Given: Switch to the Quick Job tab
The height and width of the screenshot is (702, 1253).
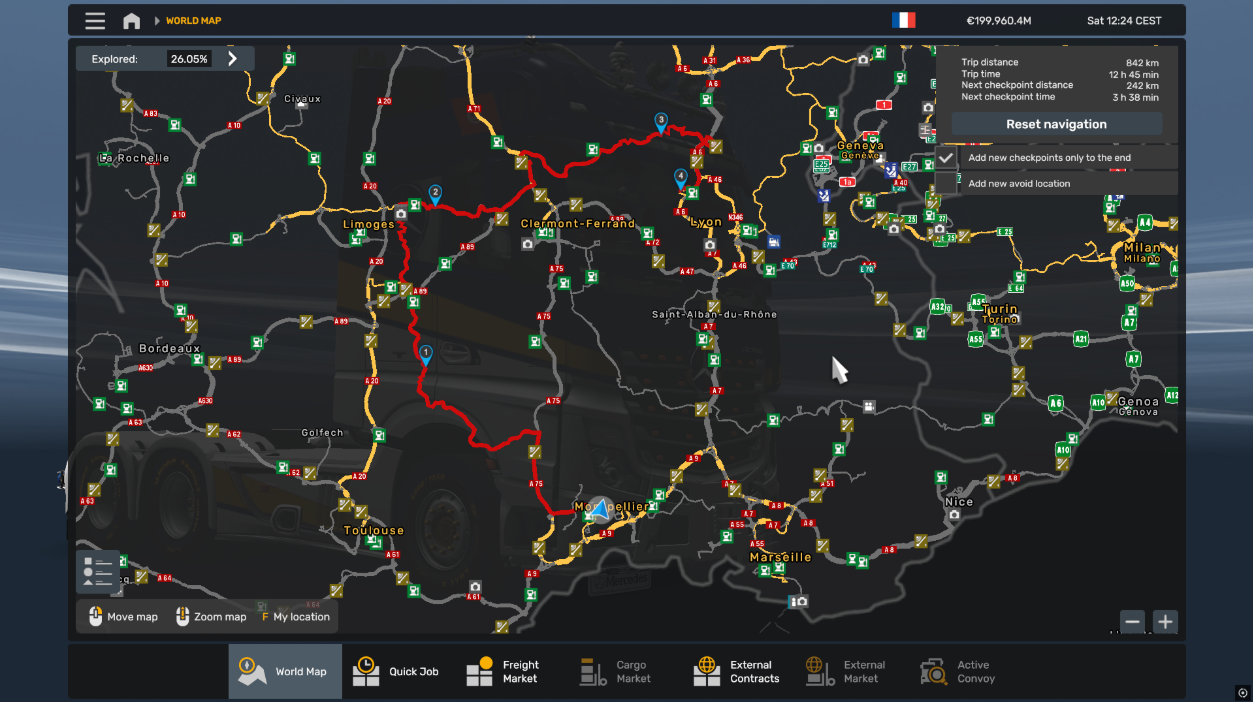Looking at the screenshot, I should point(397,671).
